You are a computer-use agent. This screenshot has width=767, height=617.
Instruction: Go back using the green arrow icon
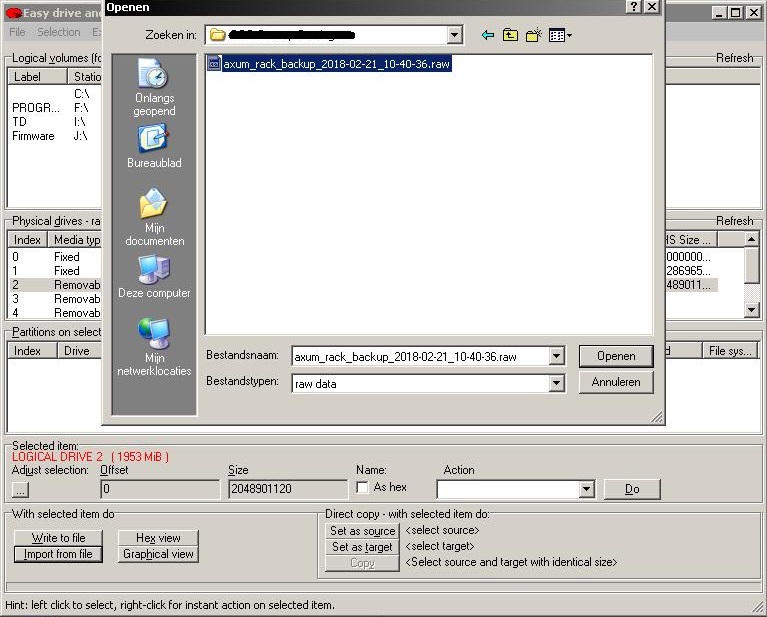tap(487, 35)
